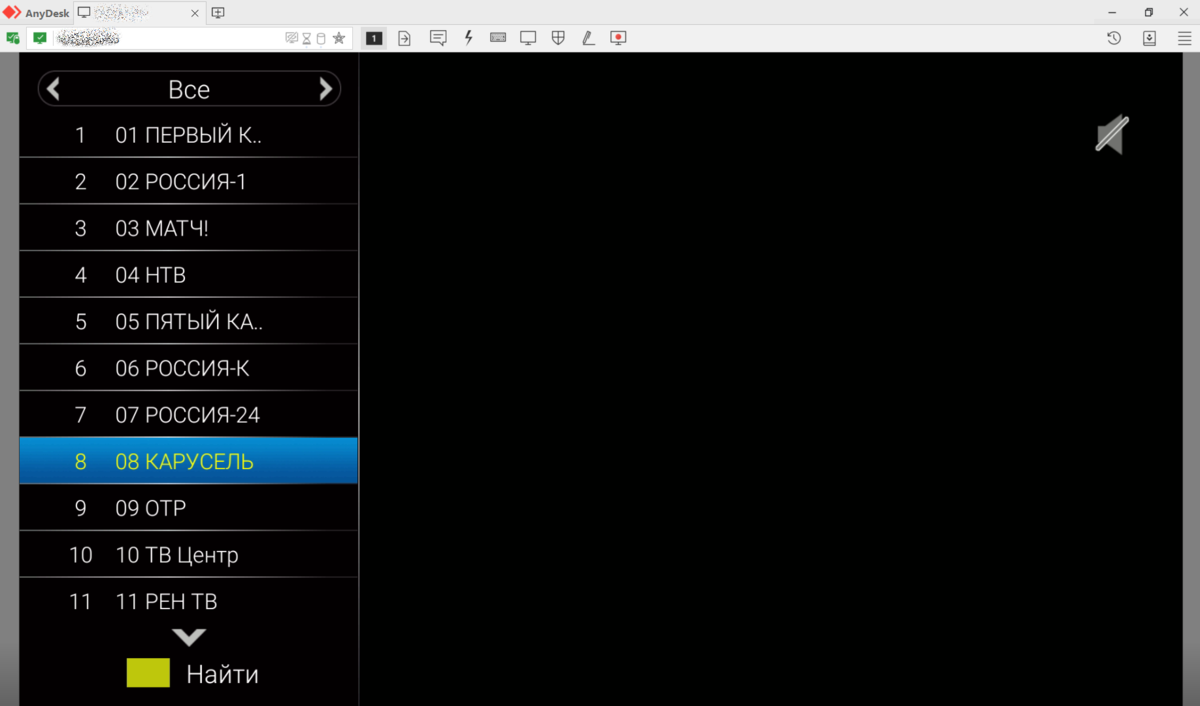The width and height of the screenshot is (1200, 706).
Task: Select channel 06 РОССИЯ-К
Action: [188, 368]
